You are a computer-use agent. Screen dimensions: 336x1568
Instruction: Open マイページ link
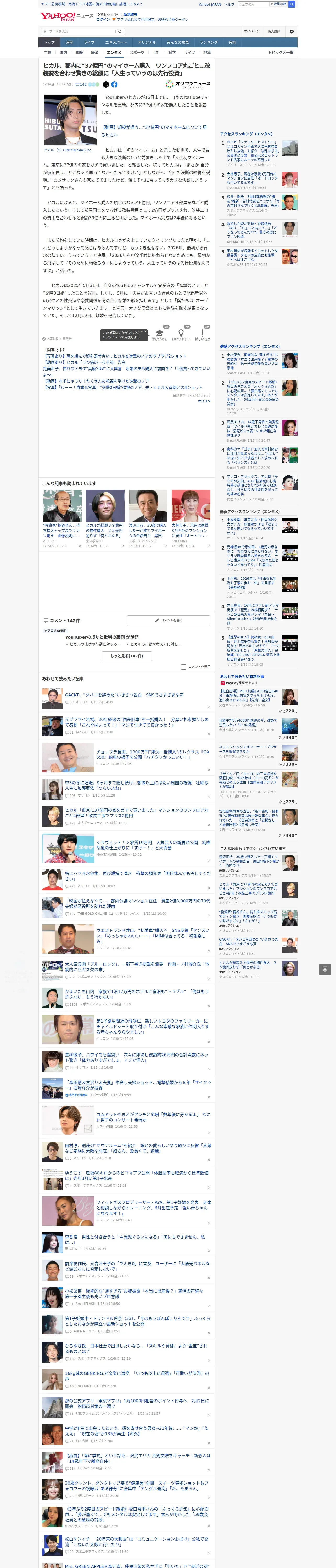pyautogui.click(x=252, y=32)
